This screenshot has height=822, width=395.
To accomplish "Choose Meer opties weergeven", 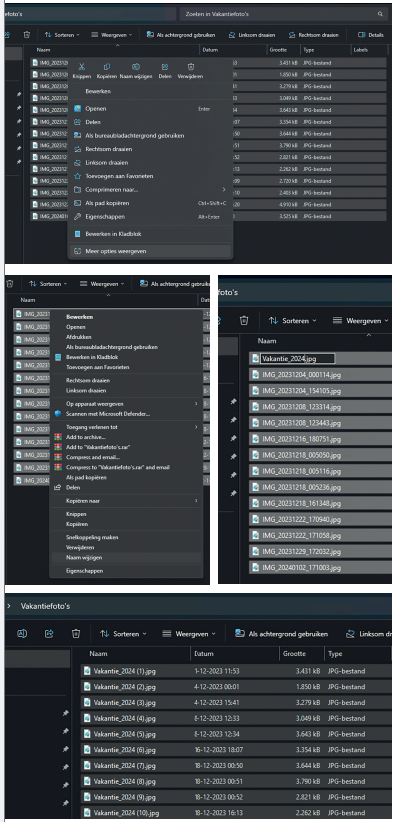I will coord(150,251).
